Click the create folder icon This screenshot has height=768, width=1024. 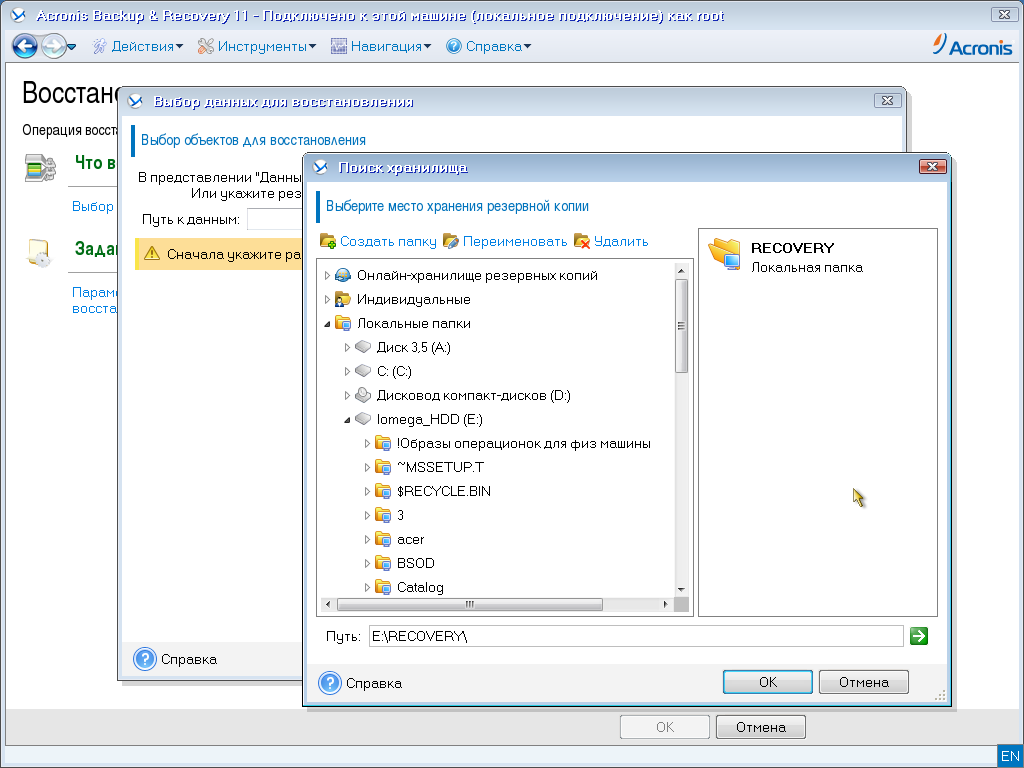pyautogui.click(x=328, y=241)
